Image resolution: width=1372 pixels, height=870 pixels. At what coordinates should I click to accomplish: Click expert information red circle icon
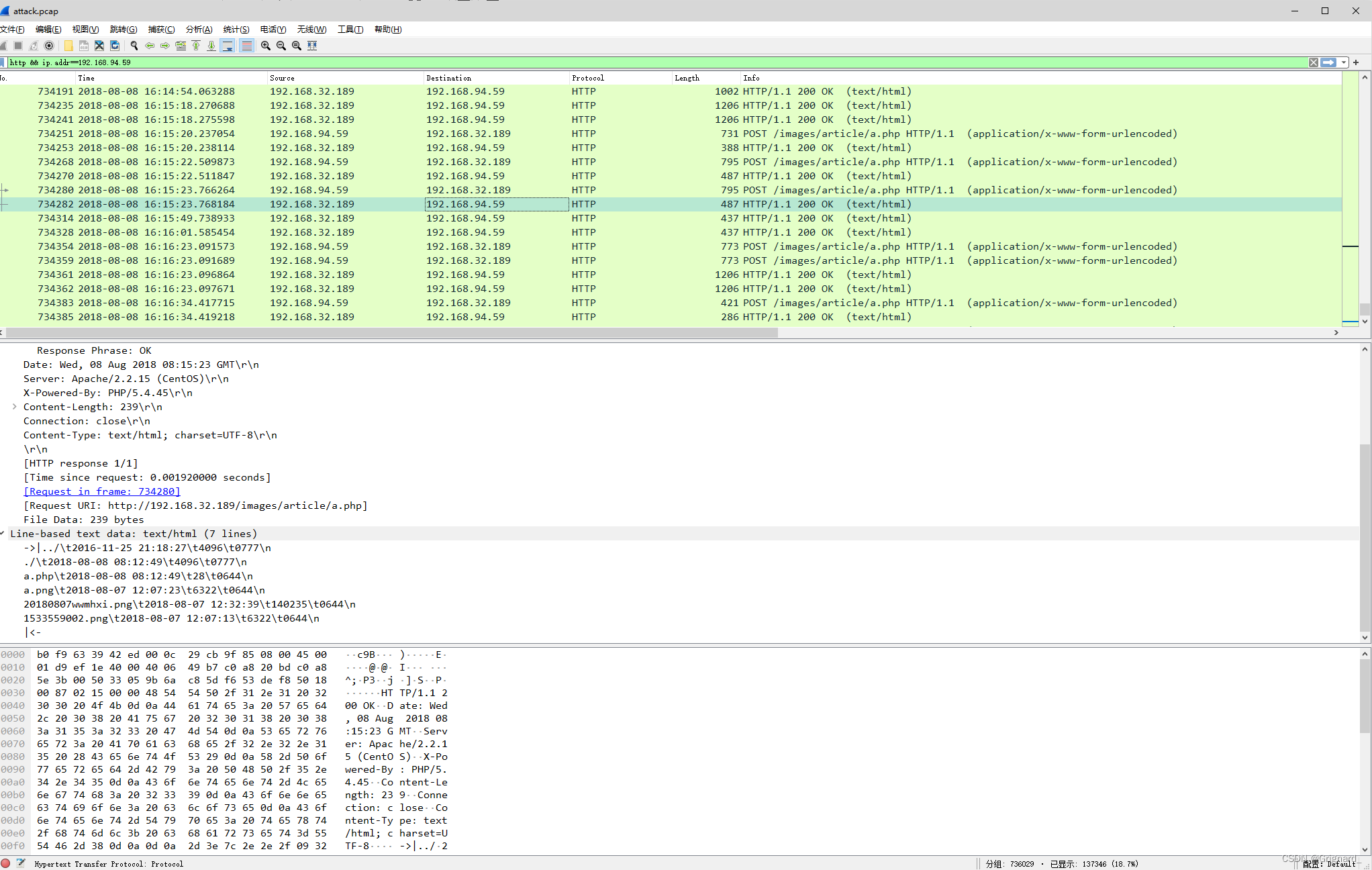5,863
